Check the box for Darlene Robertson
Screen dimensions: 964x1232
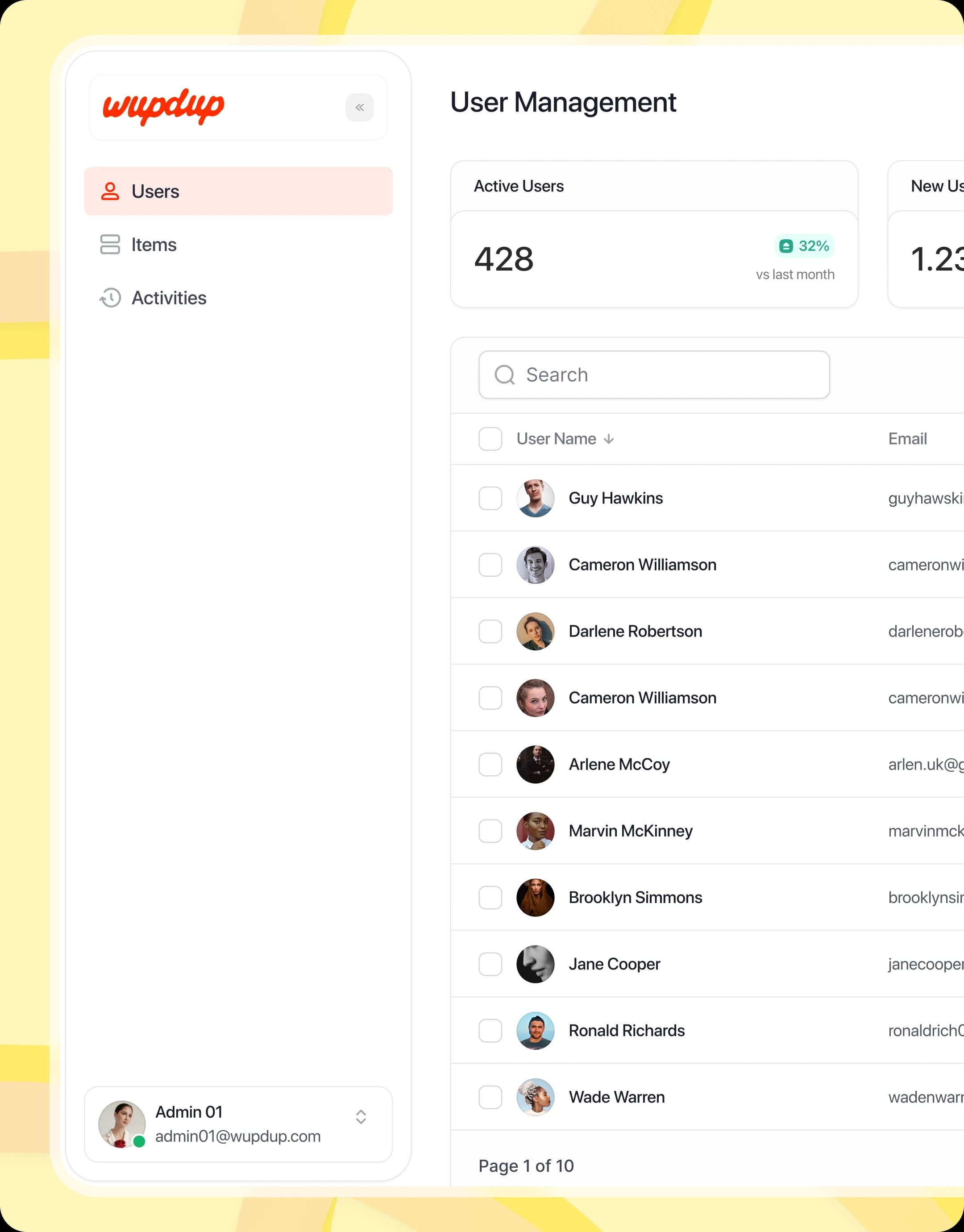(x=490, y=632)
